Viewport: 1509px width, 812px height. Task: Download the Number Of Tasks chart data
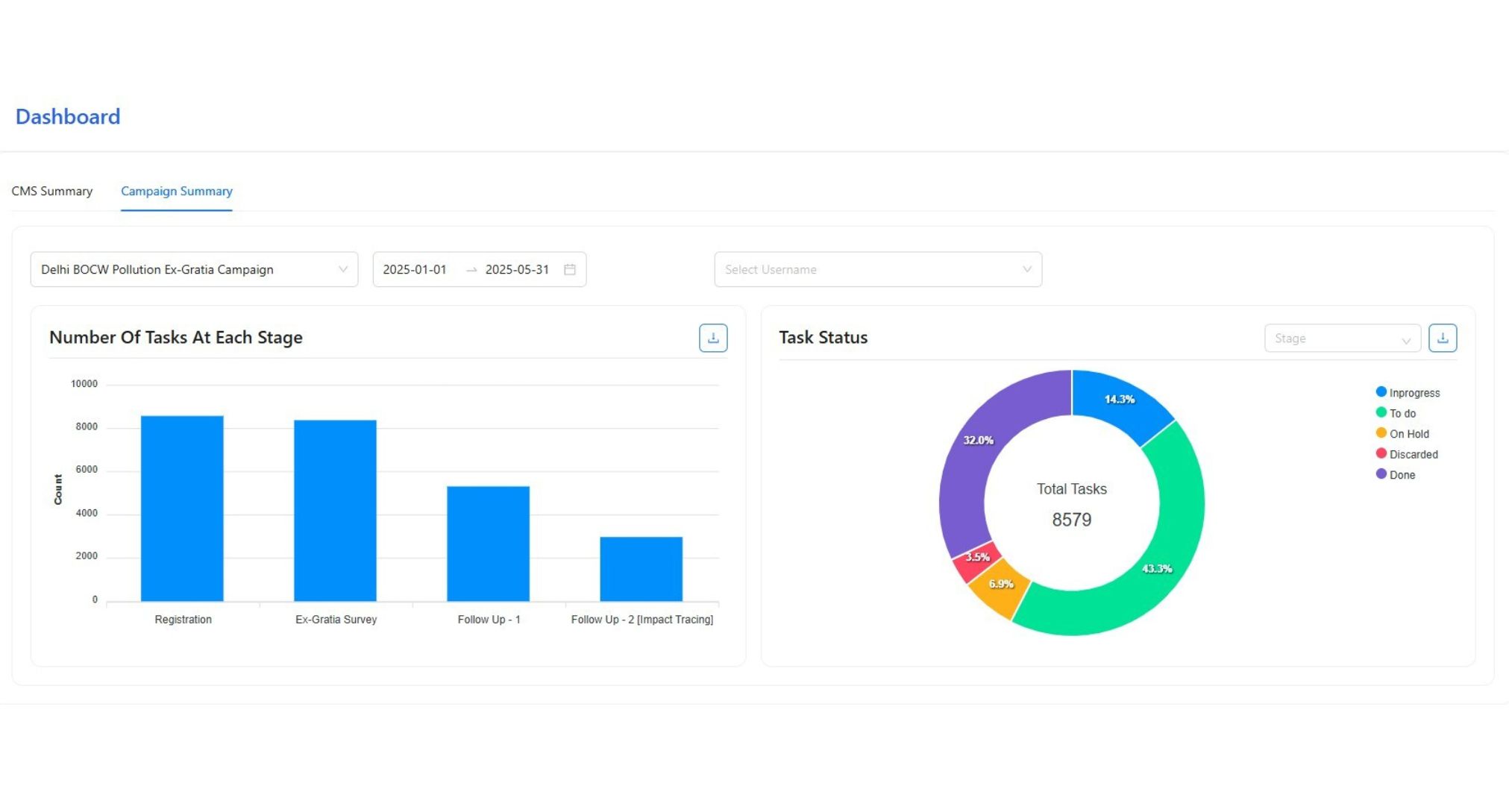(712, 338)
